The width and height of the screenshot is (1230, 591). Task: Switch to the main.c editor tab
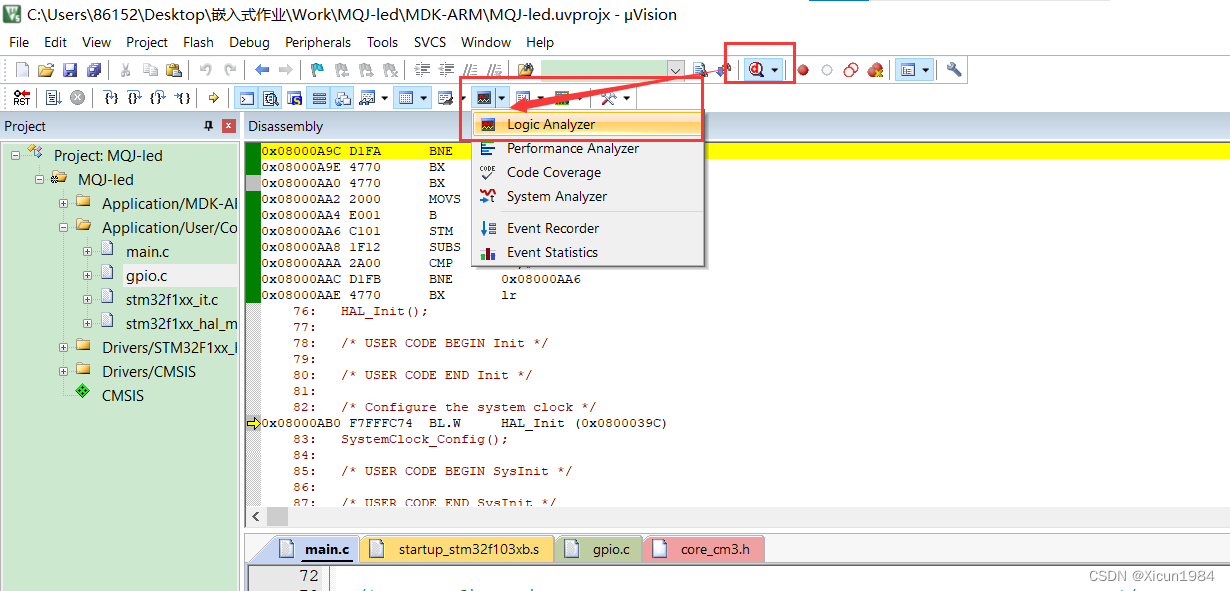pos(314,549)
